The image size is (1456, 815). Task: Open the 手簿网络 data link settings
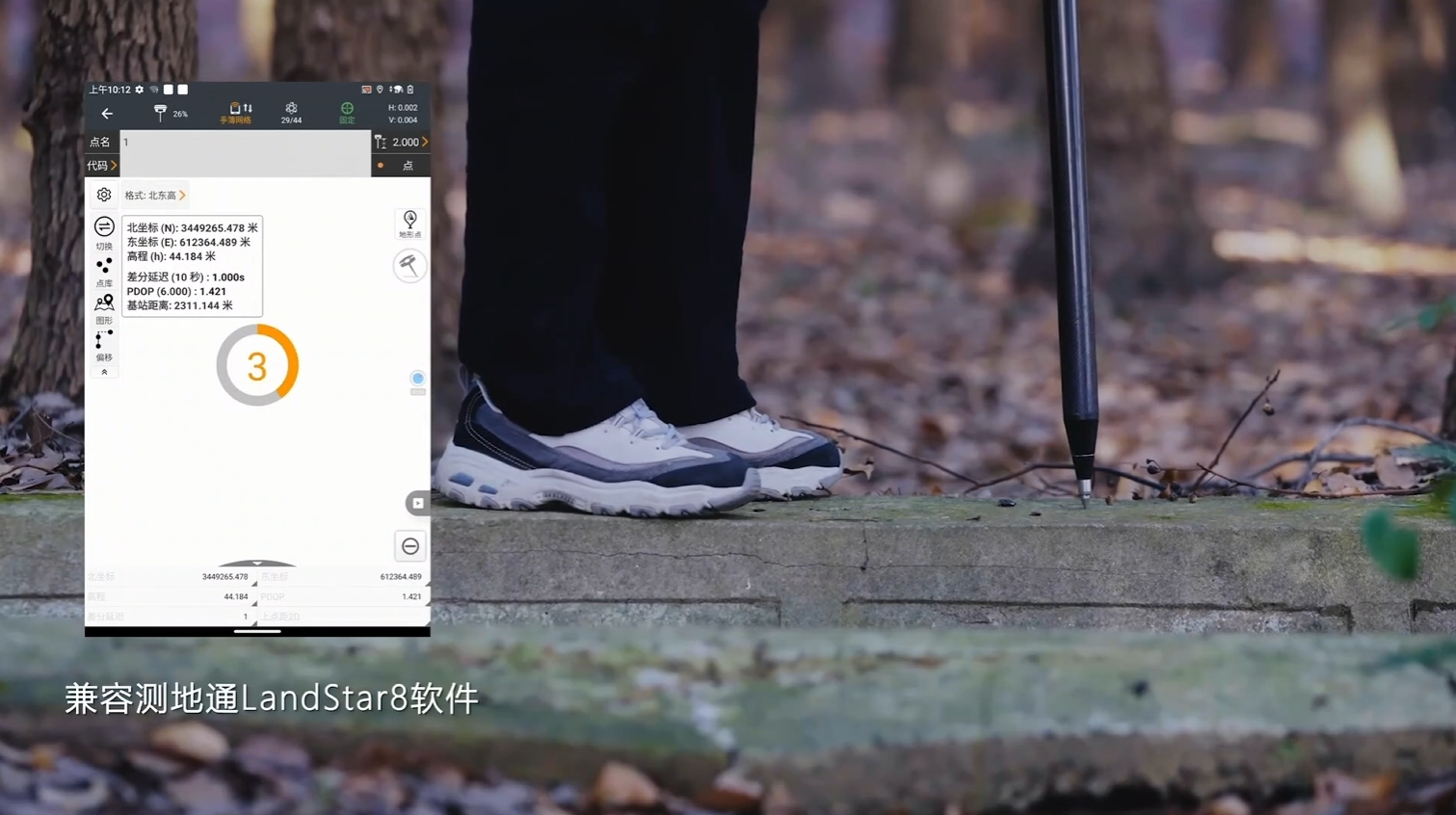pos(236,114)
